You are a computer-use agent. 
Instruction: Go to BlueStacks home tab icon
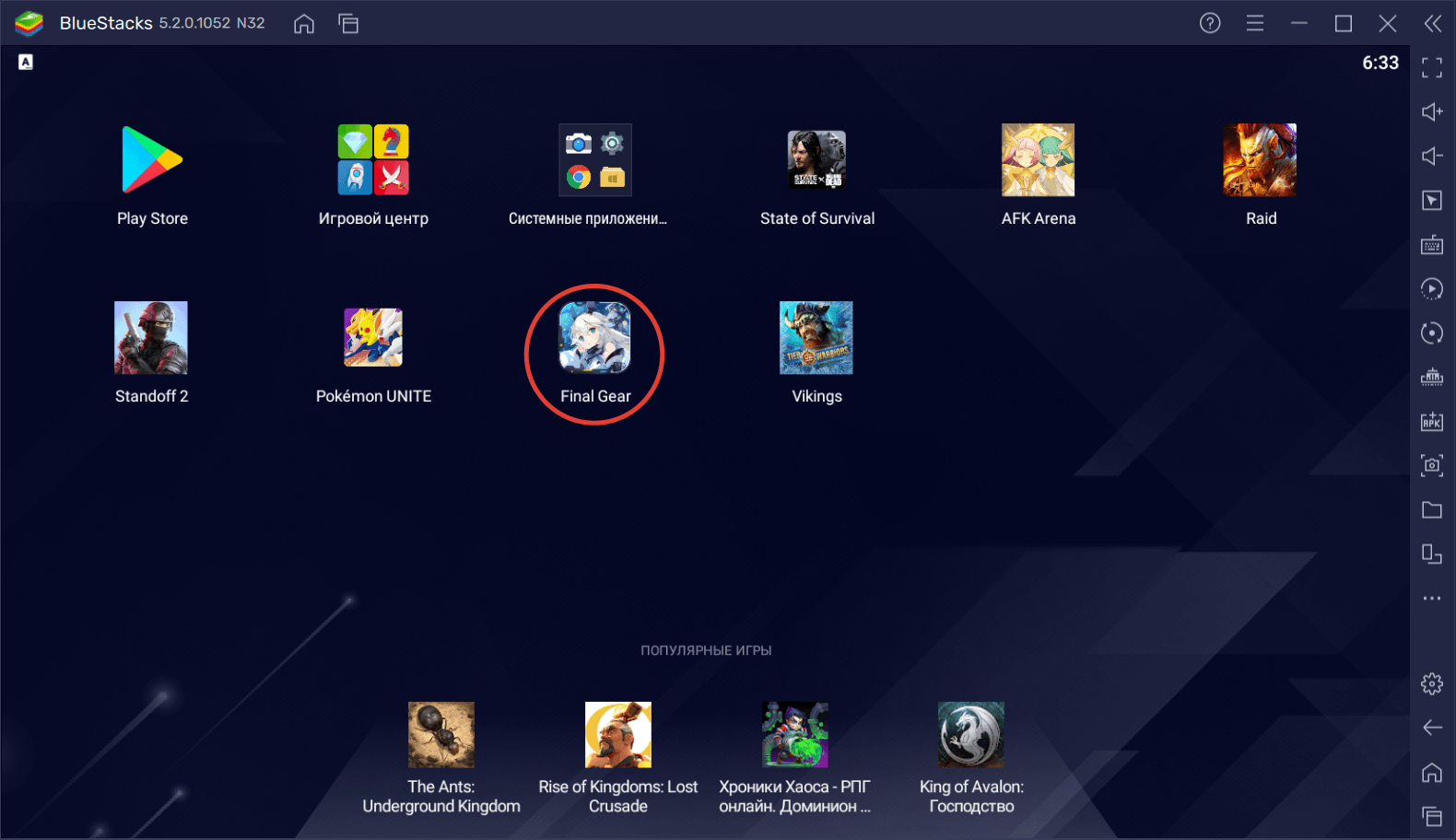point(304,24)
